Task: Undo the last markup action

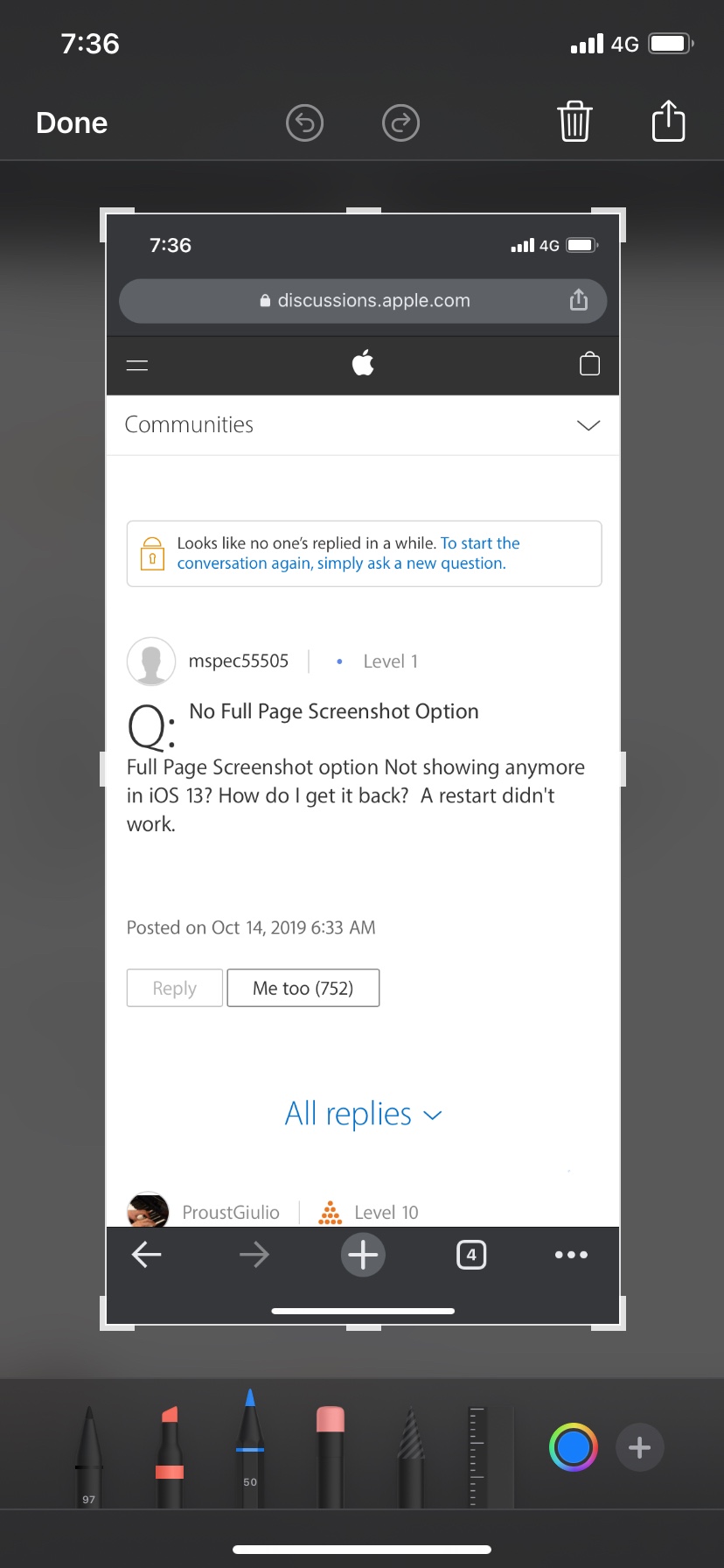Action: click(305, 122)
